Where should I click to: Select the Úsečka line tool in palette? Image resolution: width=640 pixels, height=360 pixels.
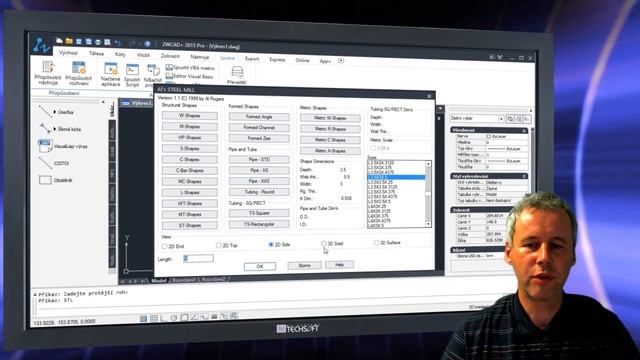click(57, 111)
